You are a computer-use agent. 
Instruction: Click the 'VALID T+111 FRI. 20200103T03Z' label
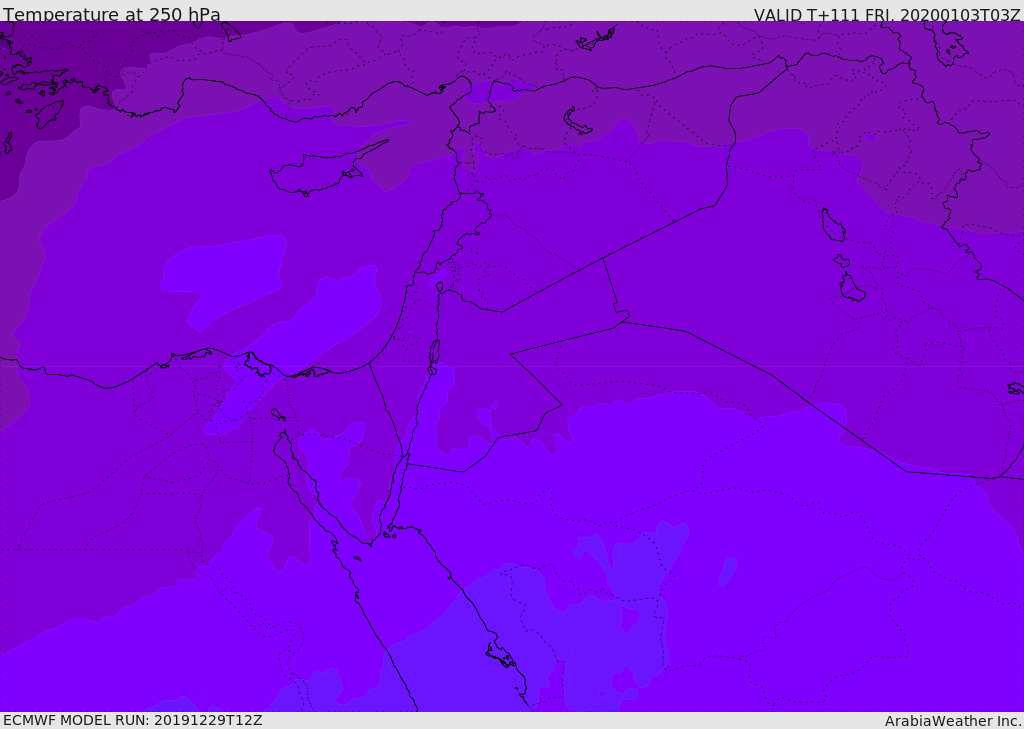pos(887,14)
